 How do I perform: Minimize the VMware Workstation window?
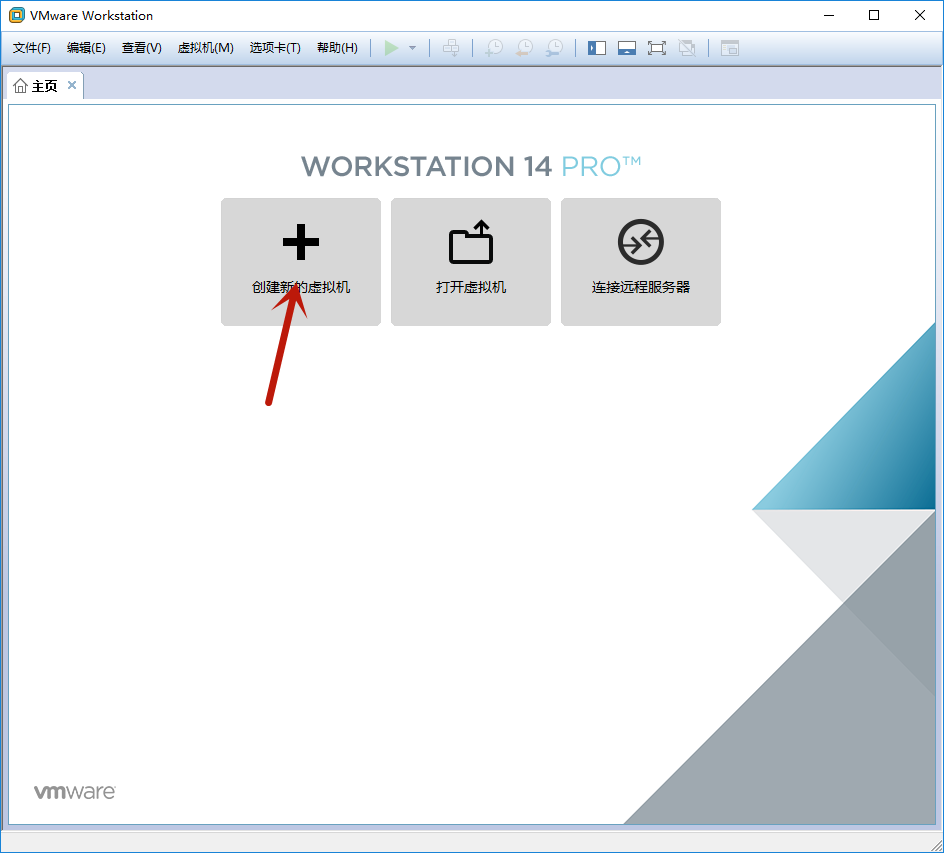(829, 16)
